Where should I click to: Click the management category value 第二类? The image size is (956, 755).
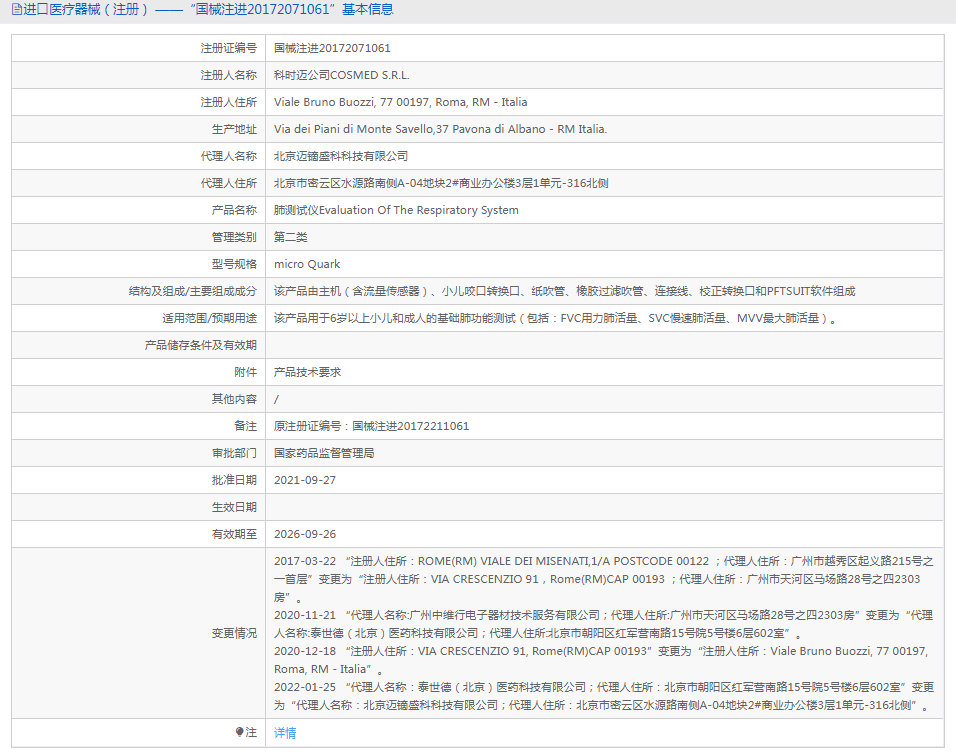pyautogui.click(x=291, y=237)
